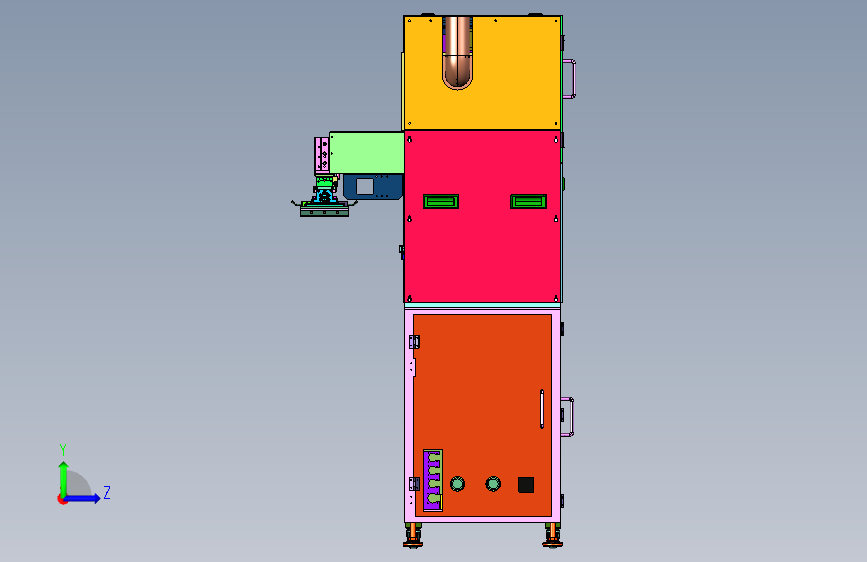
Task: Select the lower pink side handle
Action: (567, 417)
